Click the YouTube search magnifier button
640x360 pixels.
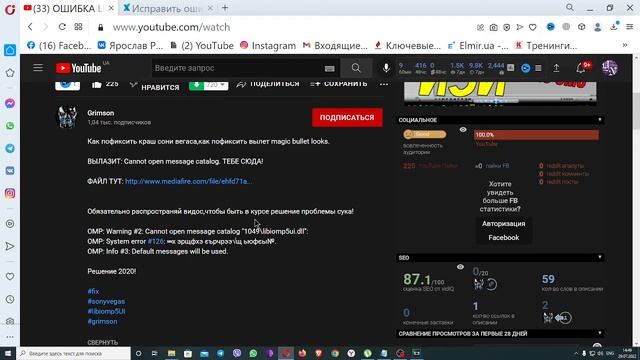(356, 68)
